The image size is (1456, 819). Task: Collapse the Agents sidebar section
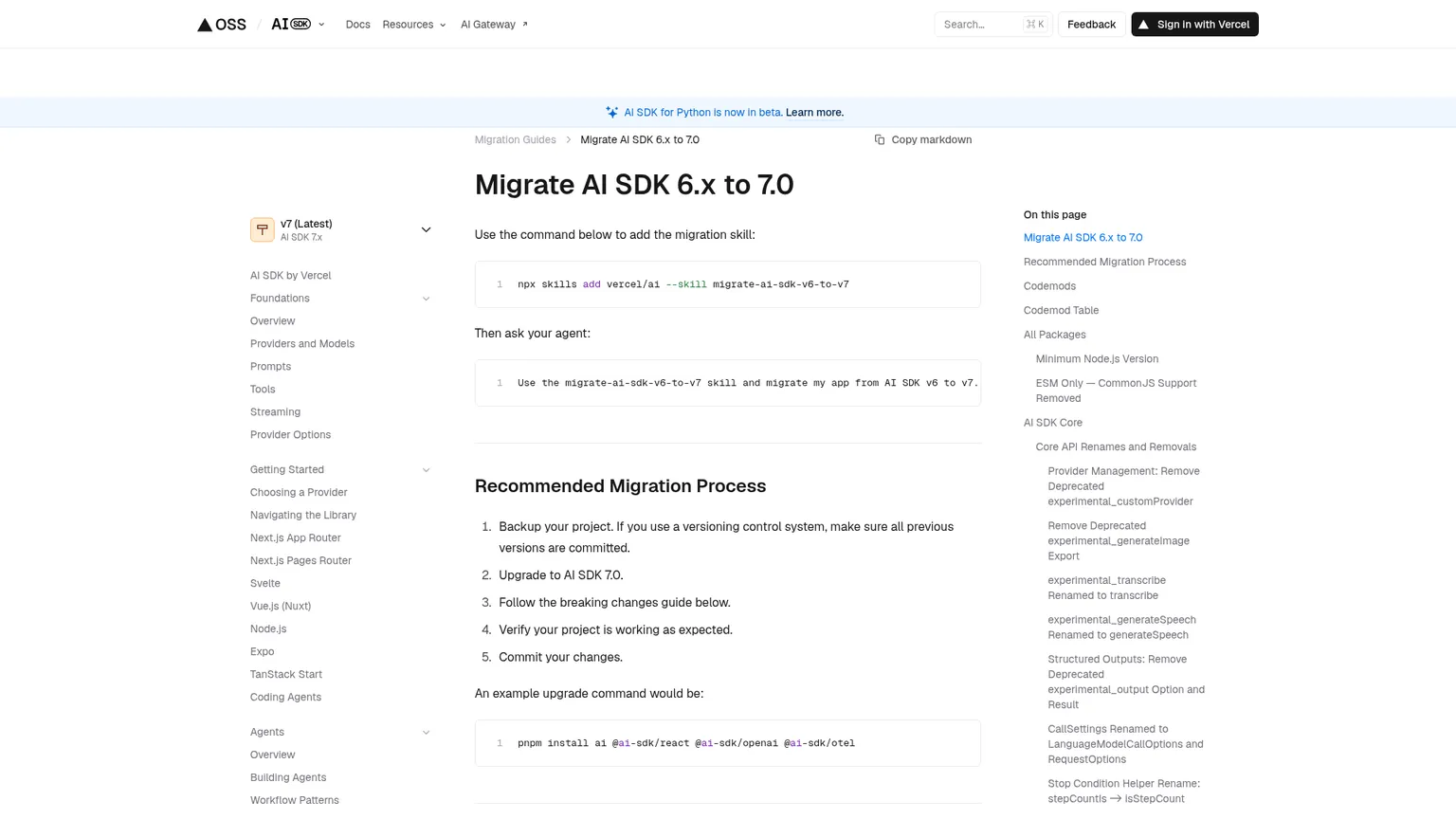coord(426,733)
